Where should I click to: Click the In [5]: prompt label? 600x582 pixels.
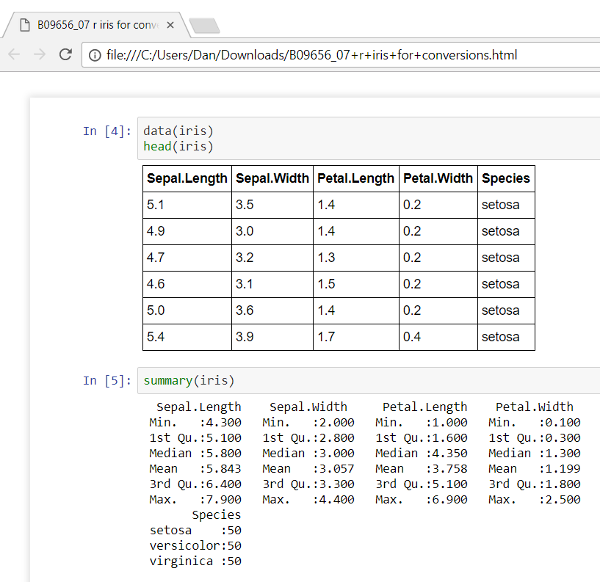pyautogui.click(x=107, y=381)
